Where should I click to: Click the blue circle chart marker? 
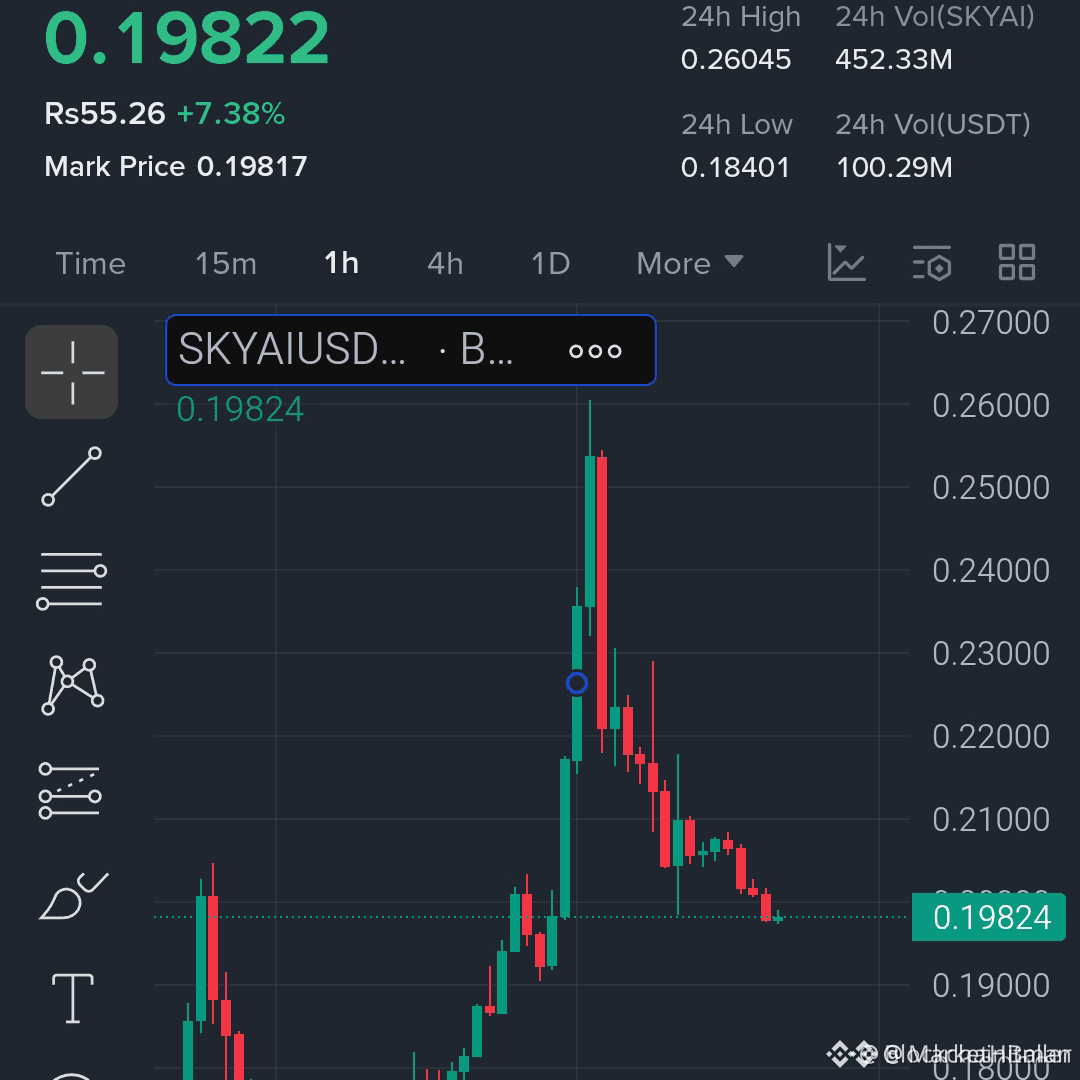tap(577, 683)
